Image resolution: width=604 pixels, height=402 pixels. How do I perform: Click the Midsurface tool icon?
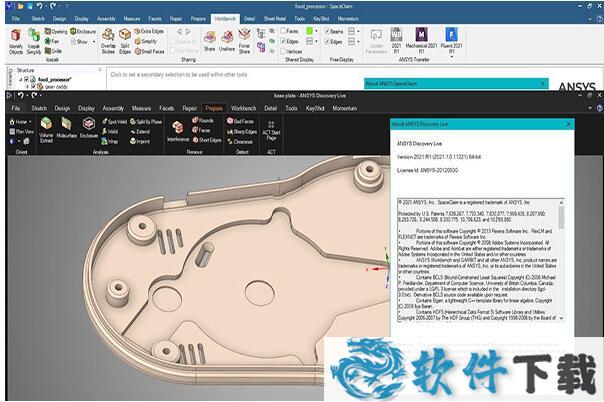coord(68,127)
